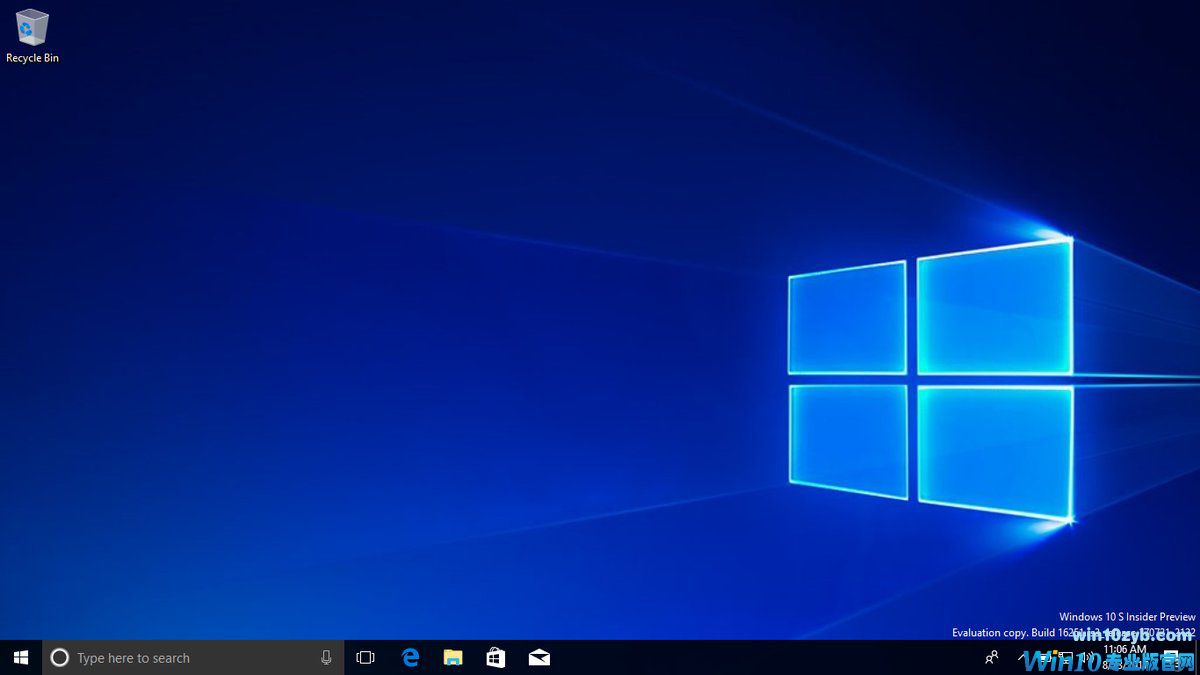Click the Evaluation copy build text
This screenshot has width=1200, height=675.
click(1070, 632)
